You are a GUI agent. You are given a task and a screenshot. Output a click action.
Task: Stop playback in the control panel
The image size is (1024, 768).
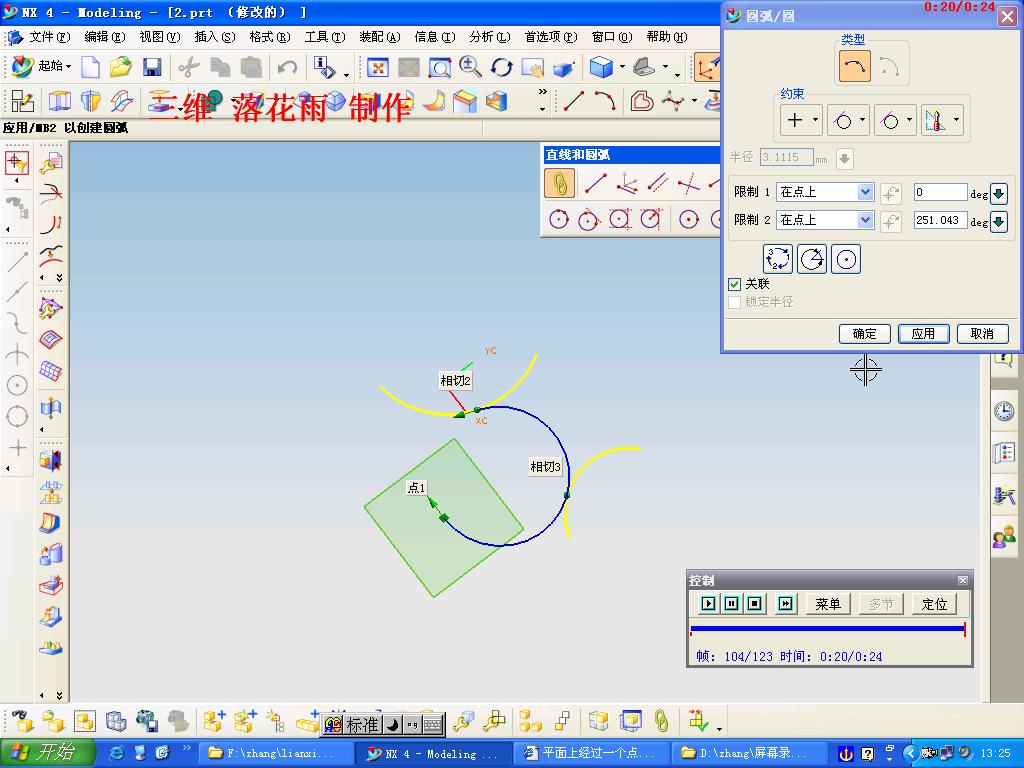tap(754, 603)
